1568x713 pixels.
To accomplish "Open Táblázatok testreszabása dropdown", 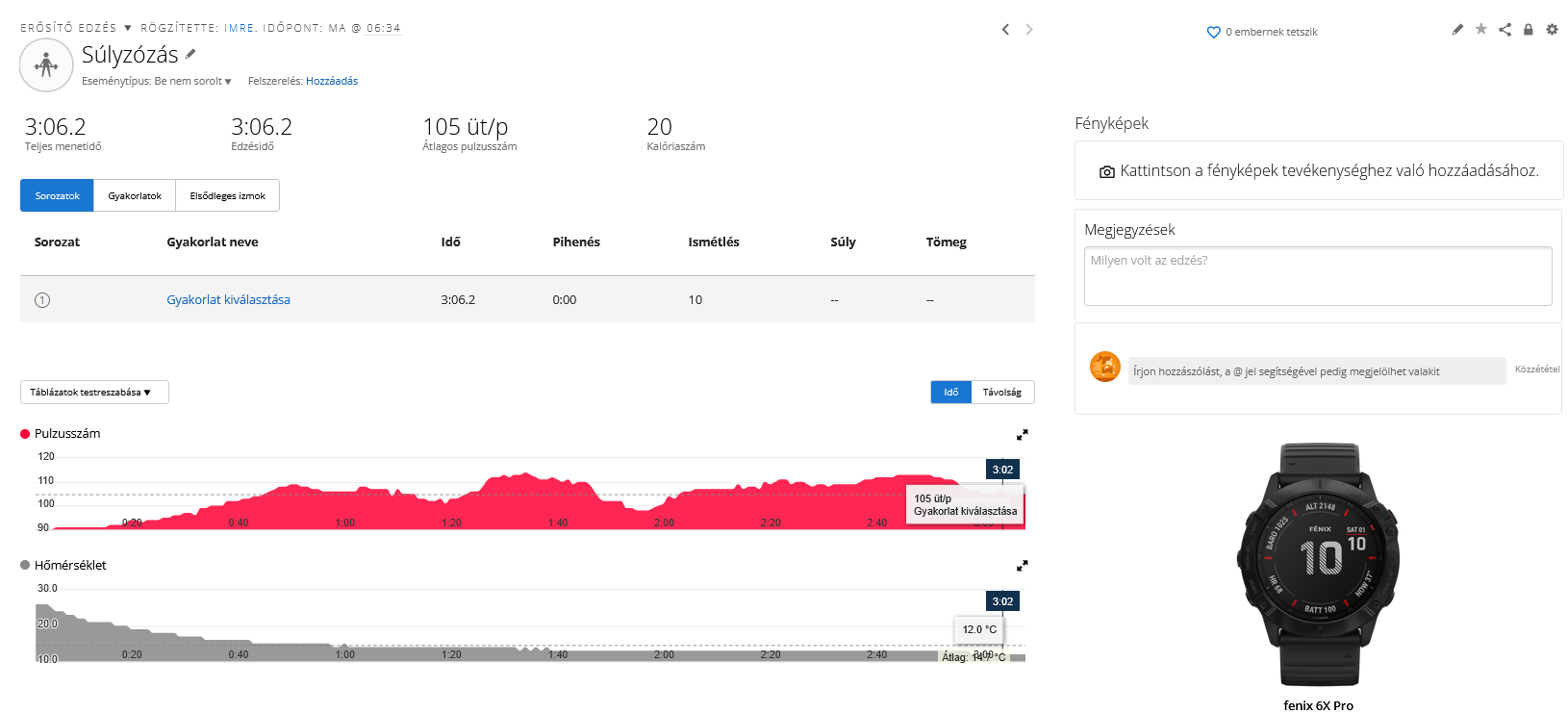I will pyautogui.click(x=94, y=392).
